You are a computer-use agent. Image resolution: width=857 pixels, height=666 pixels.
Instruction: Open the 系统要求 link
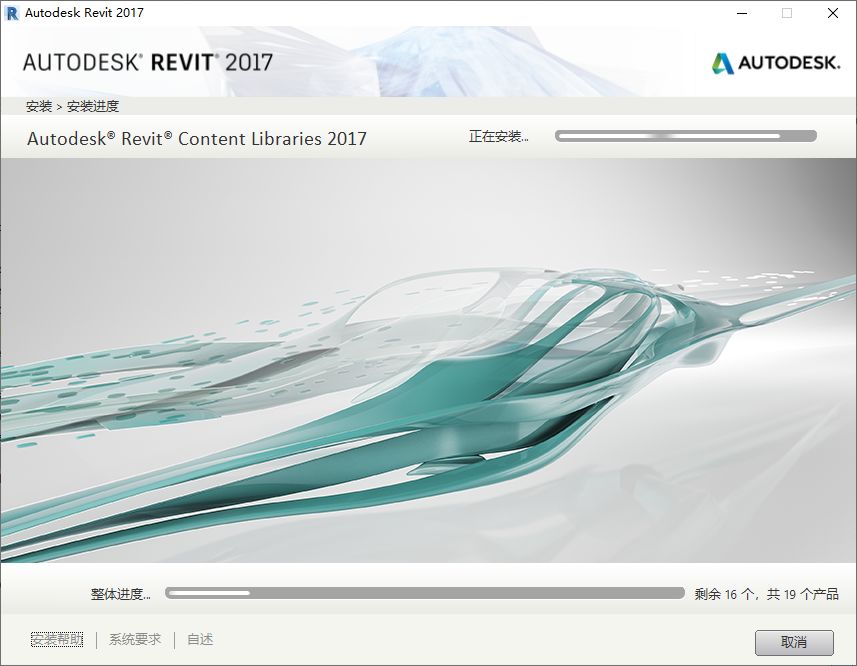135,640
